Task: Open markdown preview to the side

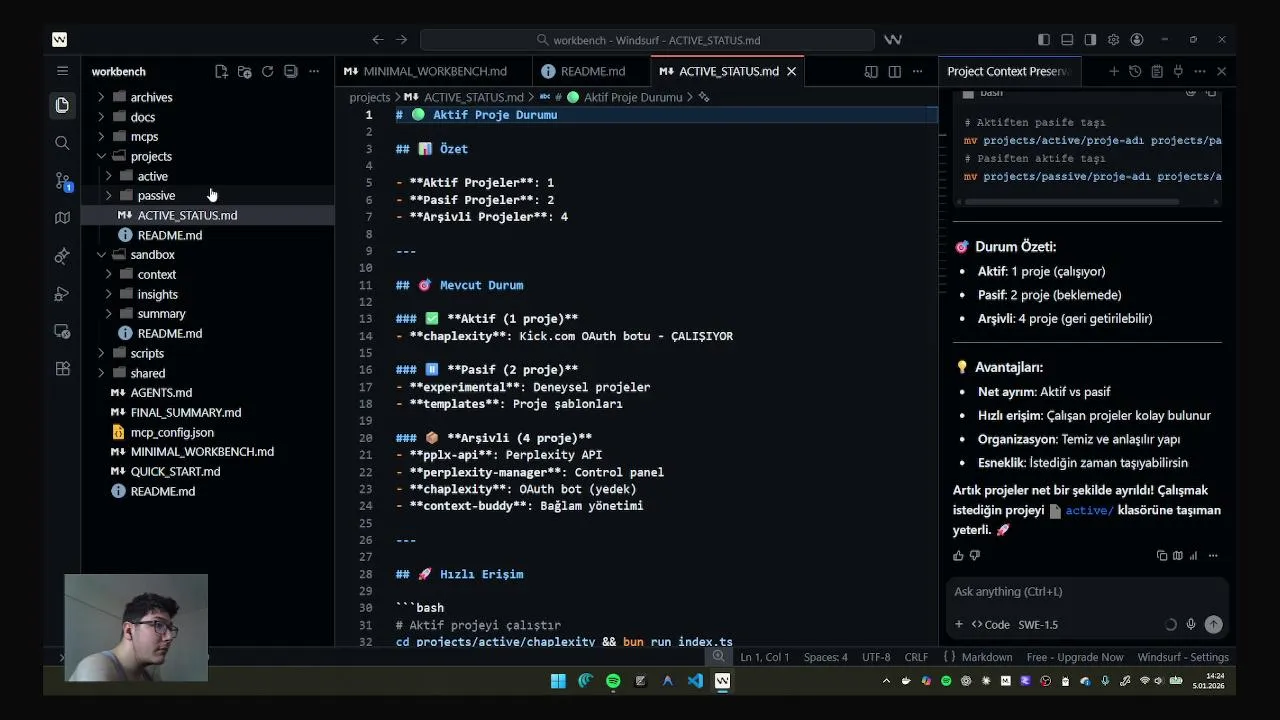Action: (871, 72)
